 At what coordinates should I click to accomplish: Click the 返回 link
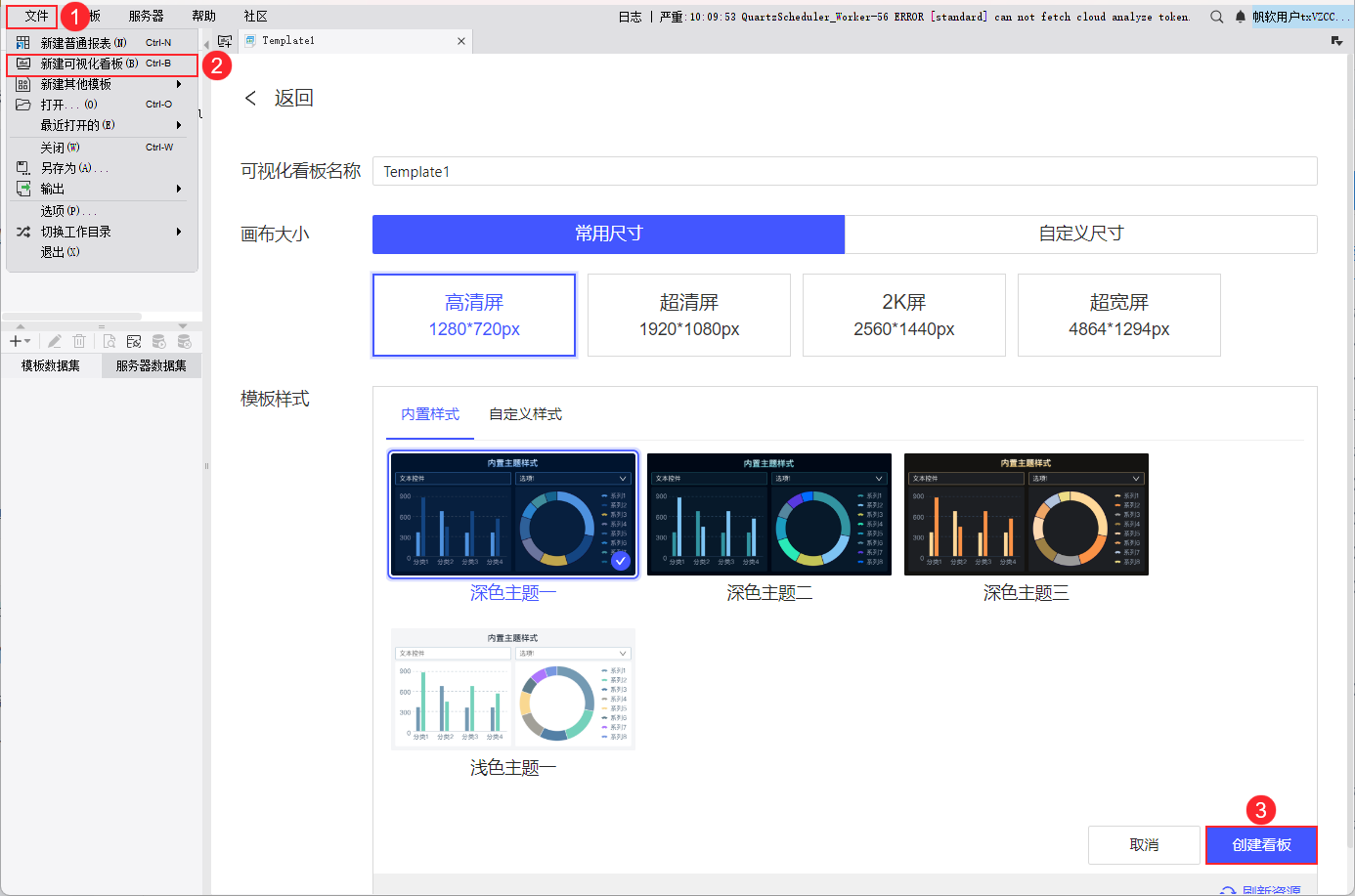point(293,98)
